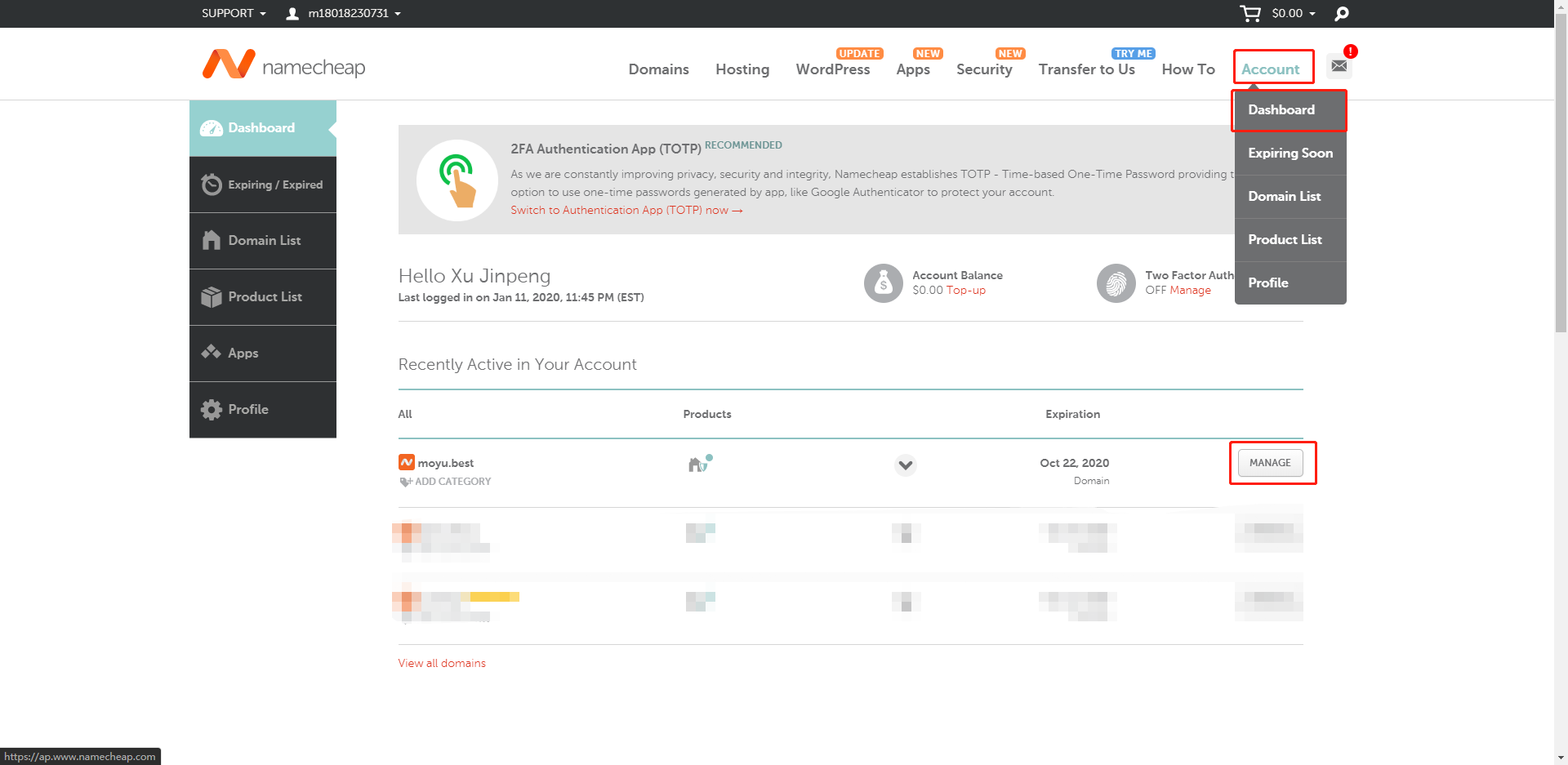Open the Transfer to Us menu

[1087, 69]
